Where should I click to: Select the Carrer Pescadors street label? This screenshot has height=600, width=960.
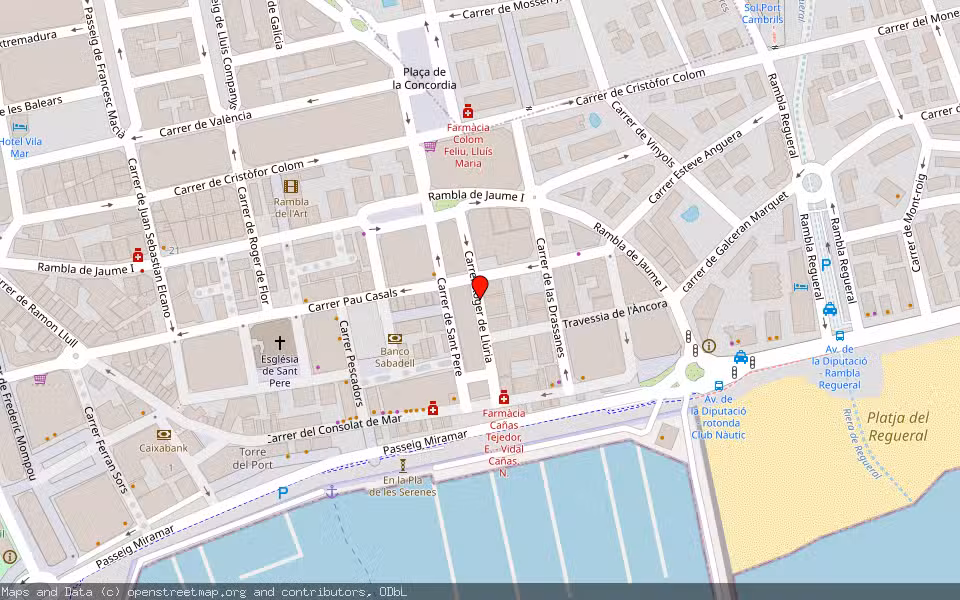click(351, 363)
